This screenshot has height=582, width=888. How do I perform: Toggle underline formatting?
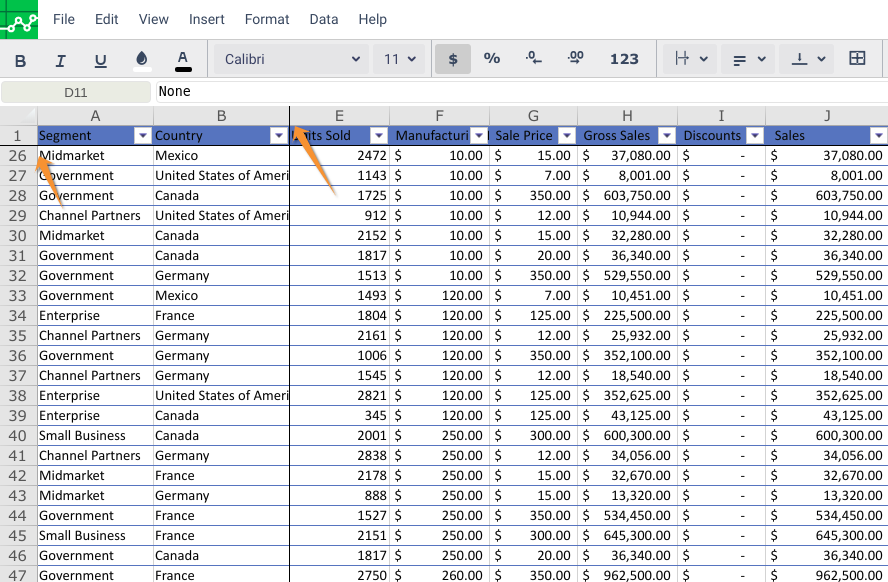pyautogui.click(x=100, y=60)
